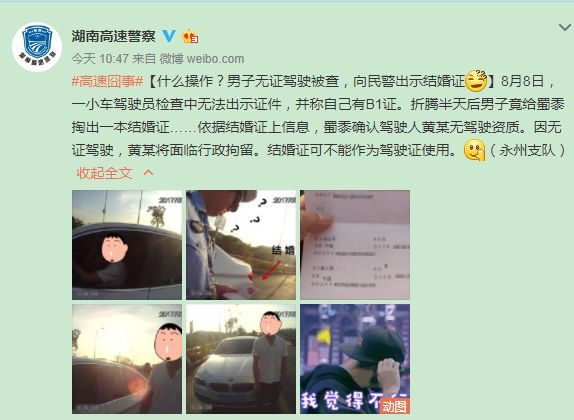Click the arrow next to 收起全文

(x=148, y=172)
